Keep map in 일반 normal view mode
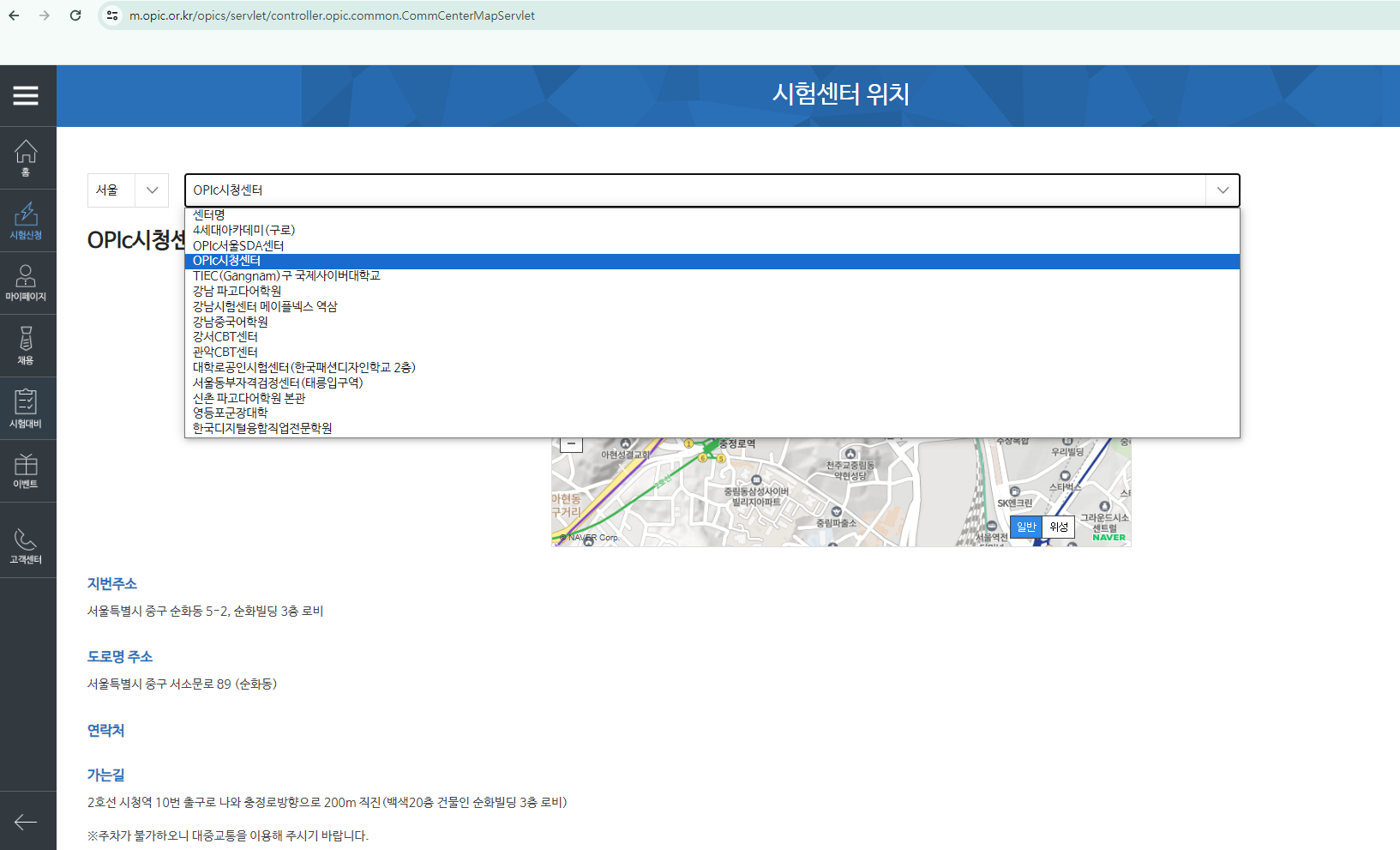The height and width of the screenshot is (850, 1400). 1025,527
